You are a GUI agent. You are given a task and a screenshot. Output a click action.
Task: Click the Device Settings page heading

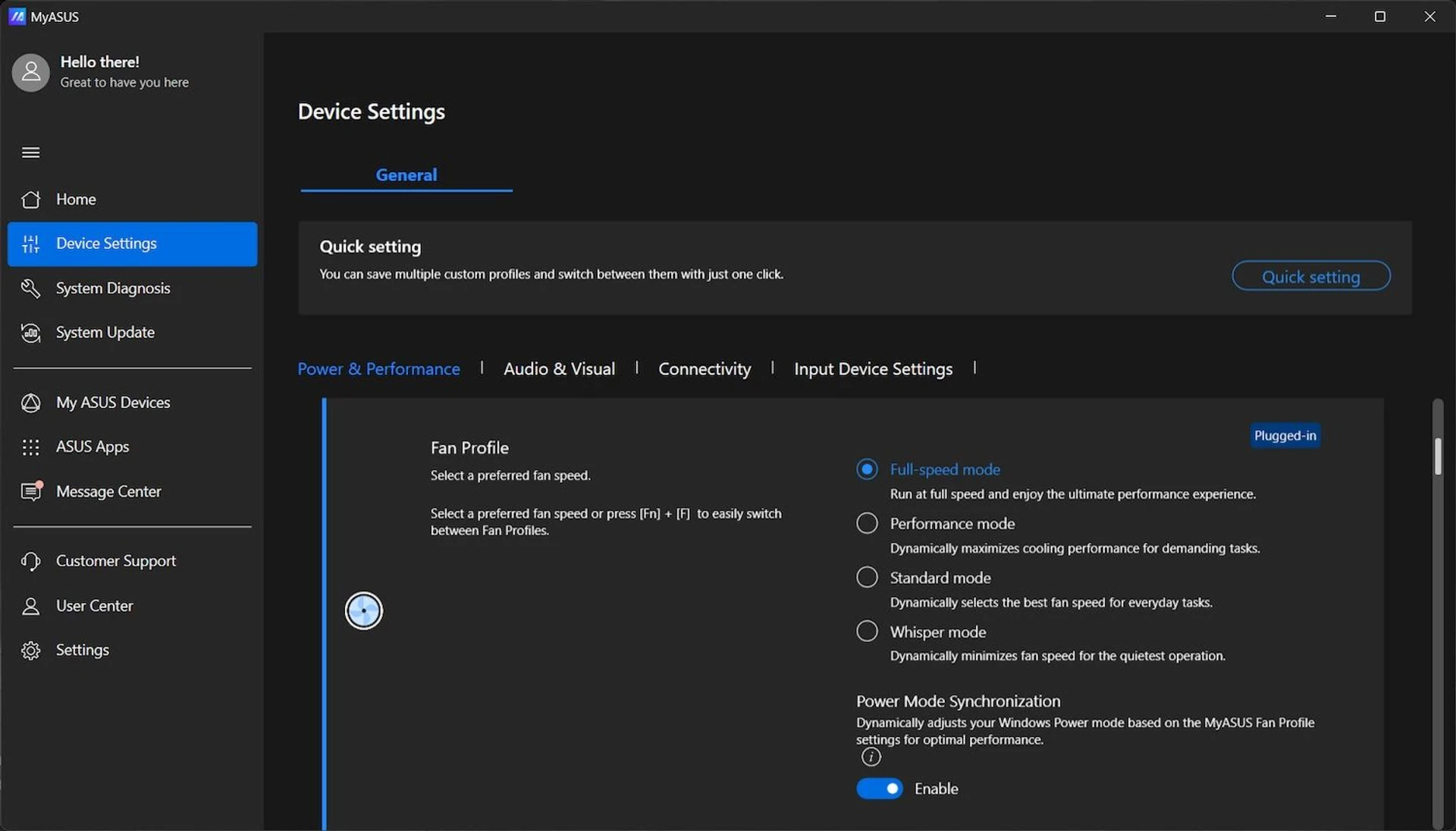click(372, 111)
